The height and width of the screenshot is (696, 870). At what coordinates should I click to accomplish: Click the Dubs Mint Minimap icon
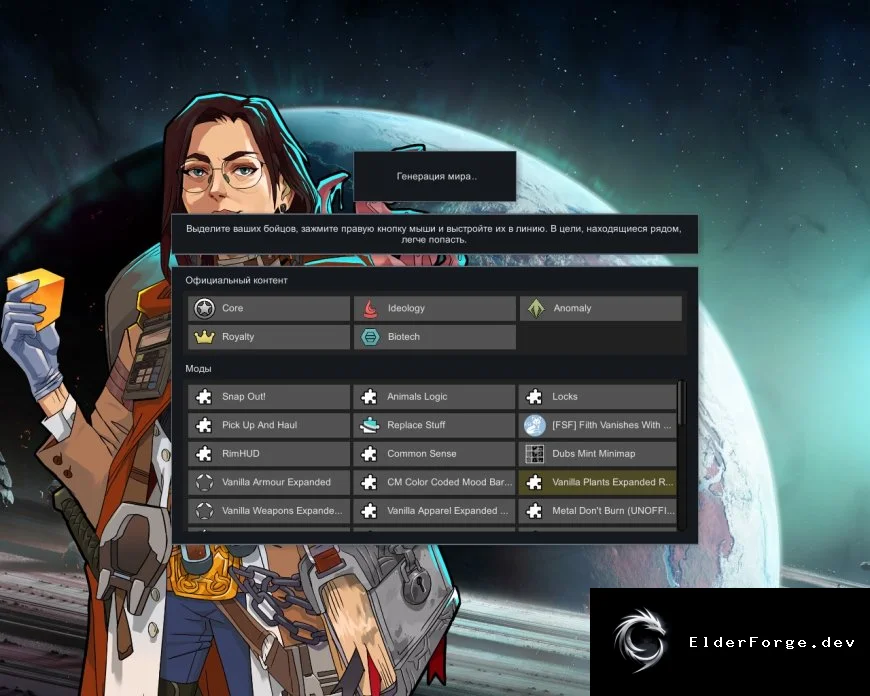coord(534,454)
